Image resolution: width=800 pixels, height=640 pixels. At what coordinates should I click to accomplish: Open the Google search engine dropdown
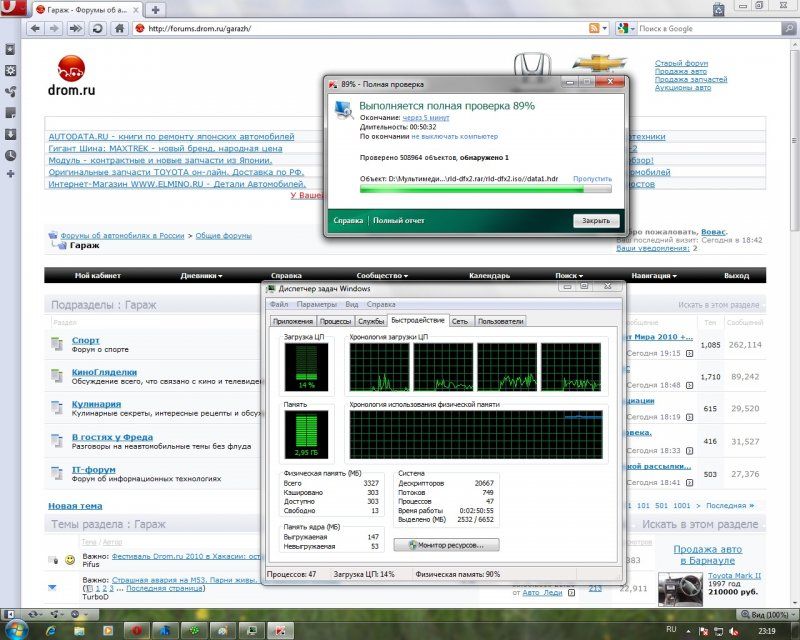(626, 29)
